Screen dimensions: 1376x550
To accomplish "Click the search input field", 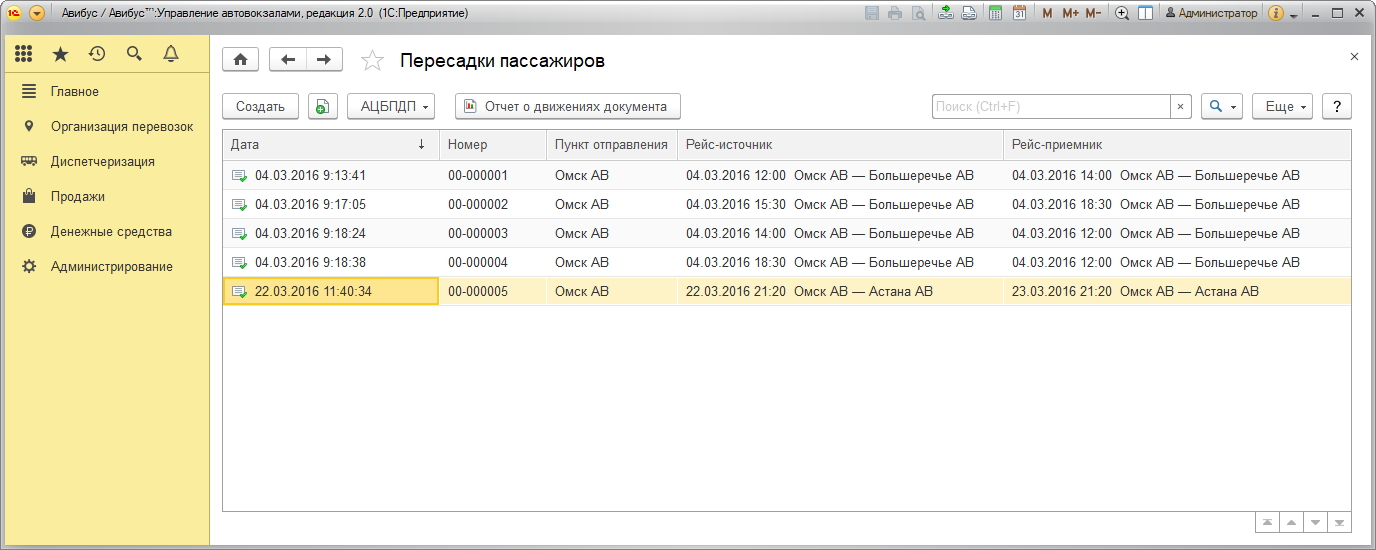I will click(x=1050, y=107).
